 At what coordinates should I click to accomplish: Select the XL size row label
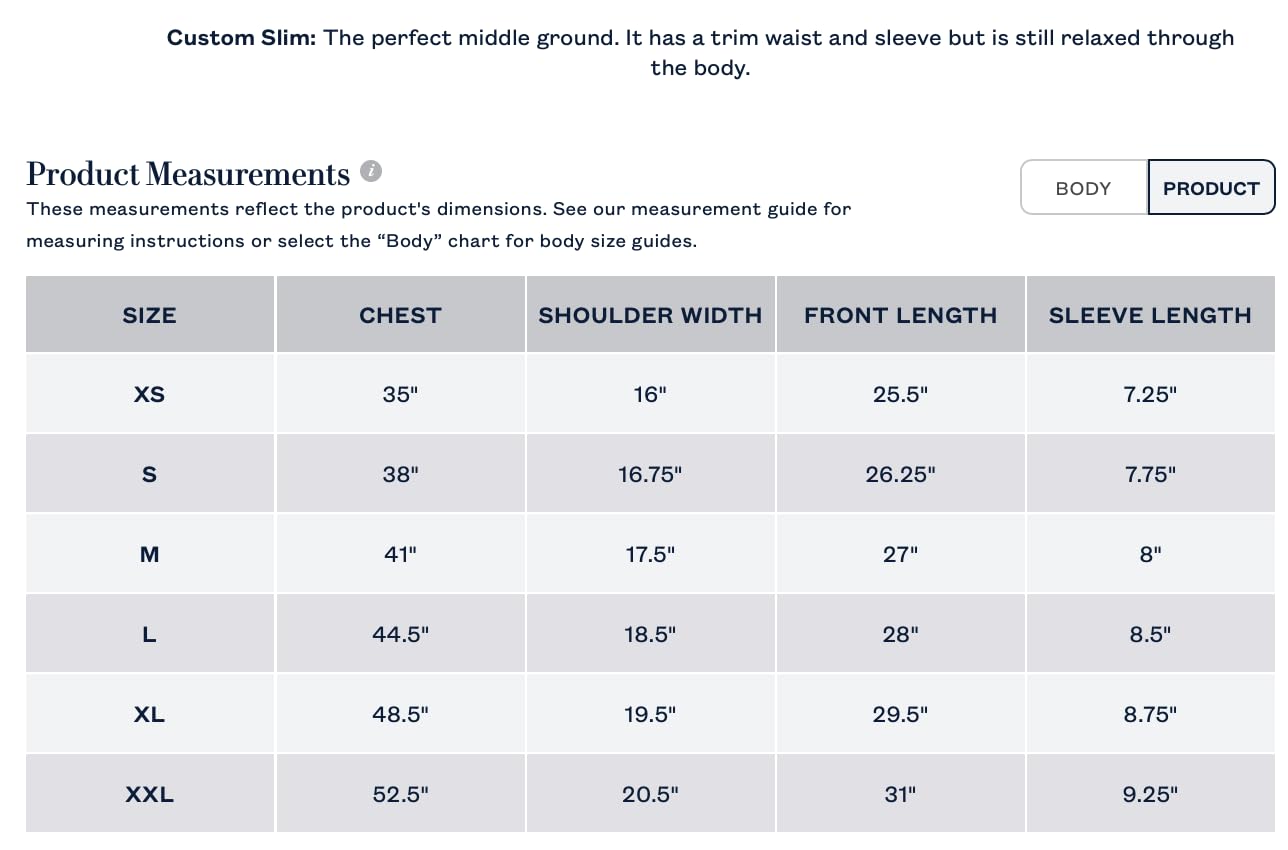[x=149, y=714]
